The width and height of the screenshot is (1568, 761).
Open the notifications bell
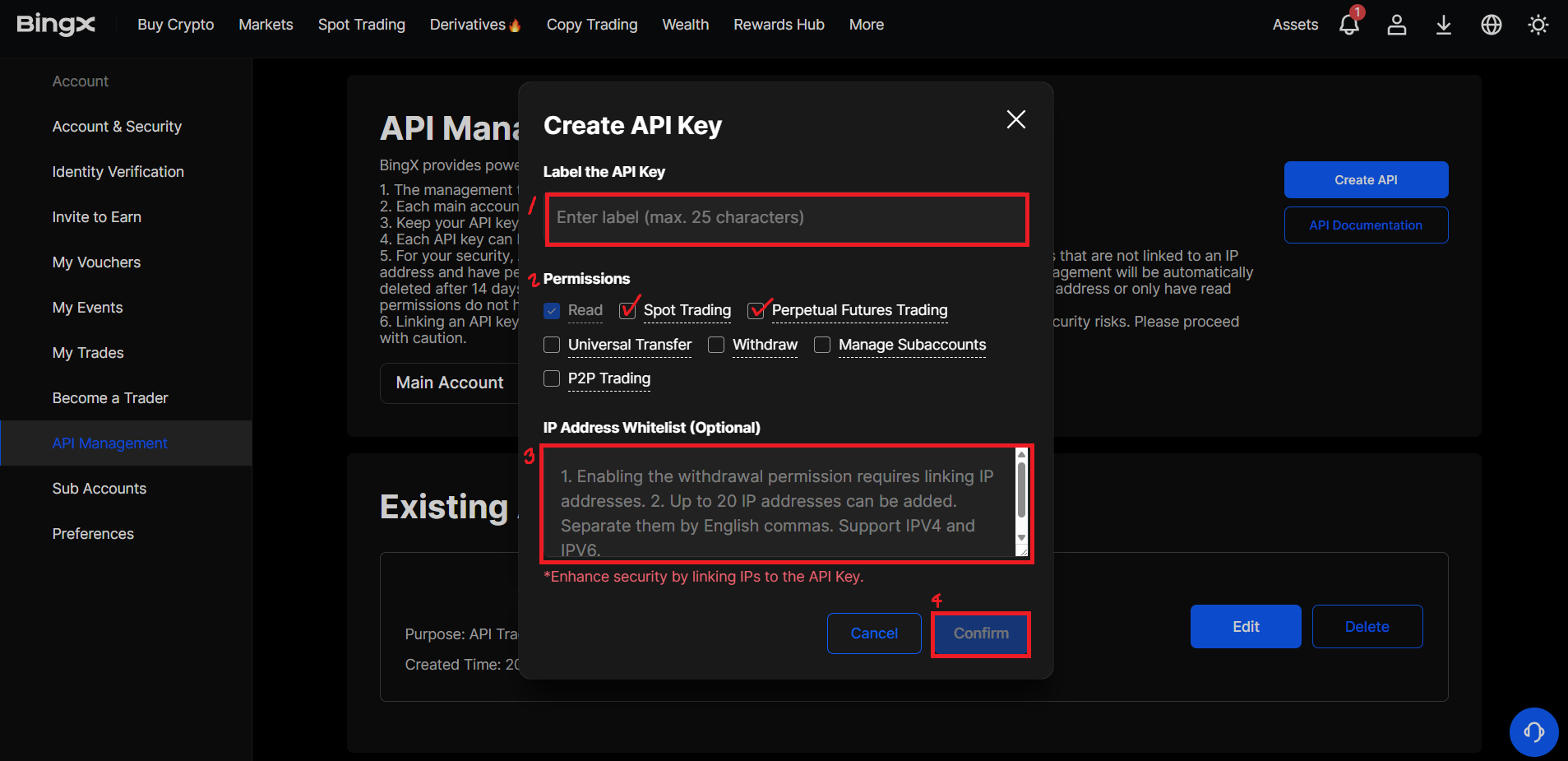(1348, 25)
